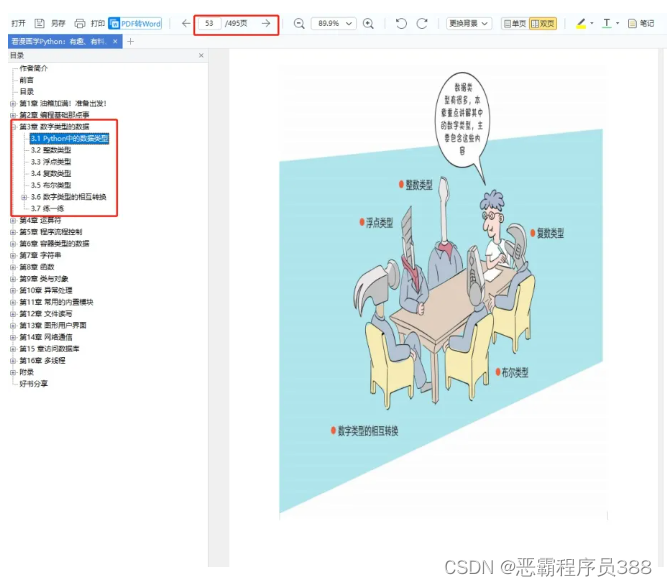Open a new tab with plus icon
Screen dimensions: 667x586
(131, 42)
